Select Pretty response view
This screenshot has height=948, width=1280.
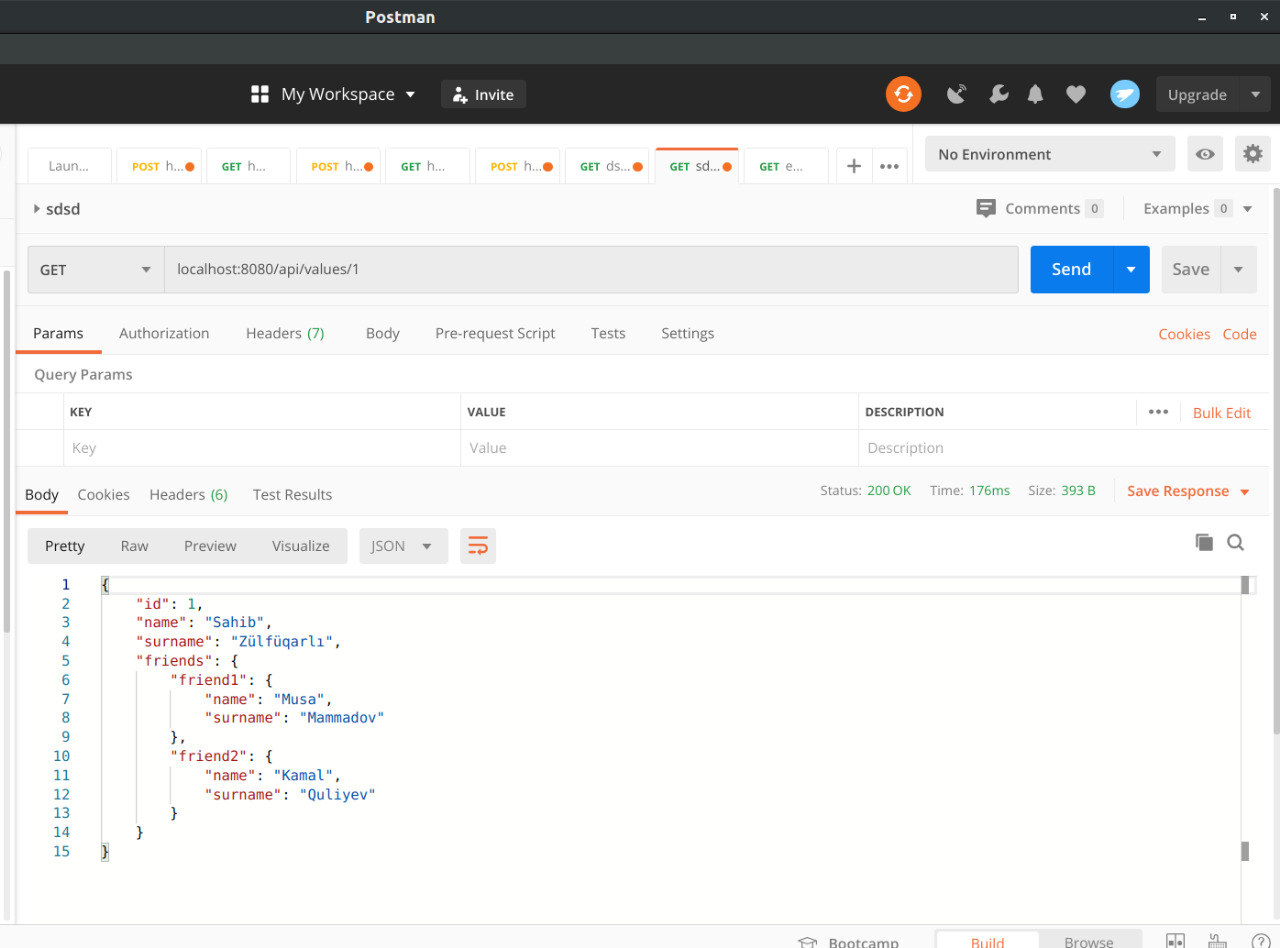coord(65,546)
